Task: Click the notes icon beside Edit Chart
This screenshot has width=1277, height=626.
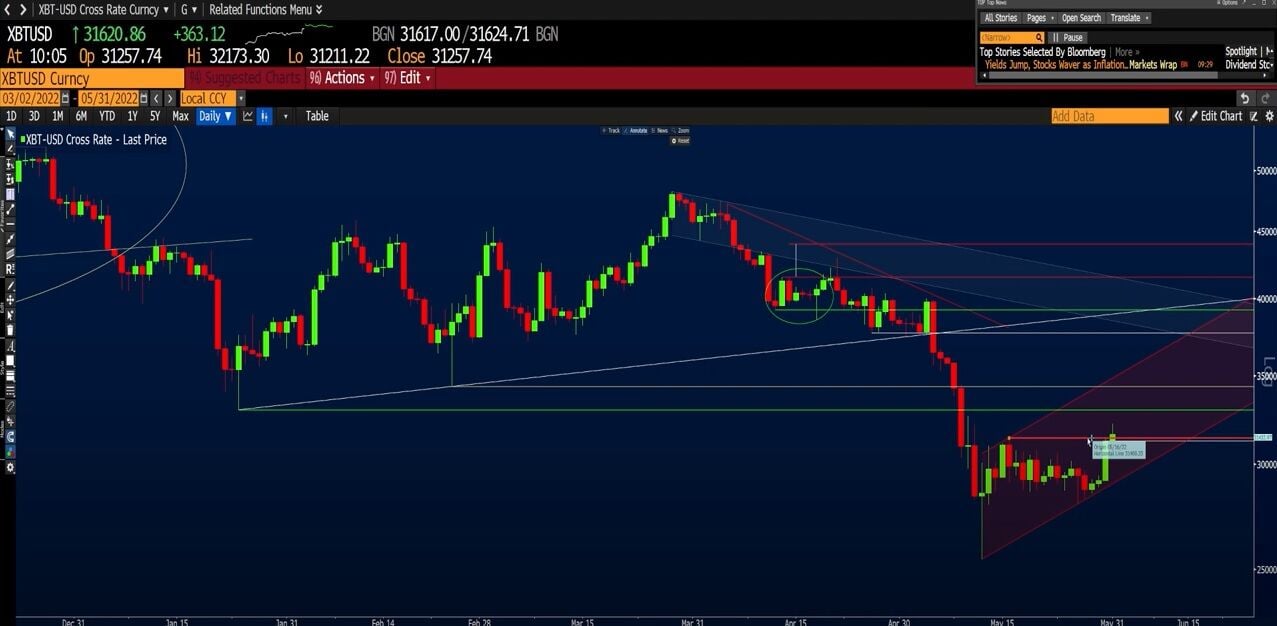Action: coord(1254,116)
